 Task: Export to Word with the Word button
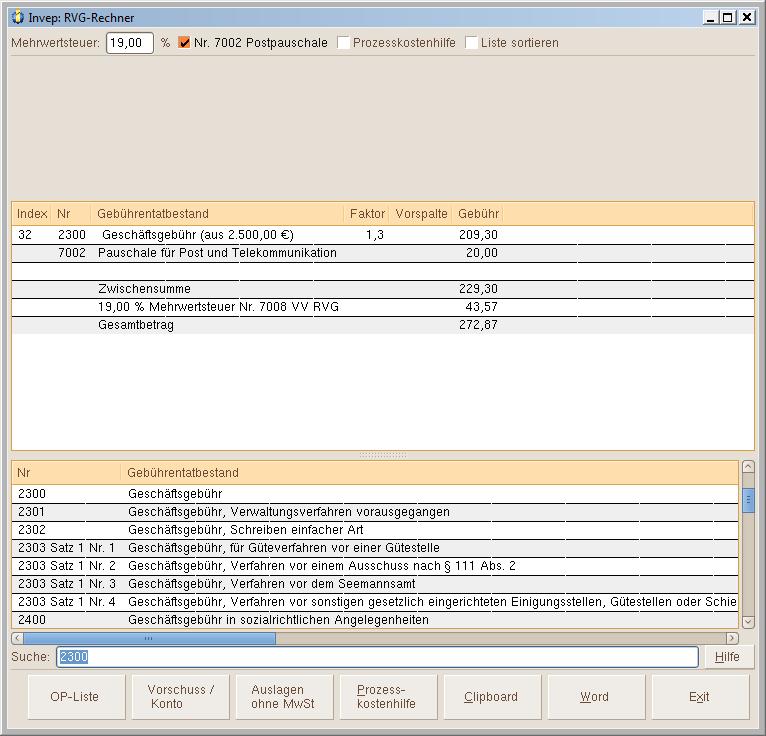click(x=597, y=697)
